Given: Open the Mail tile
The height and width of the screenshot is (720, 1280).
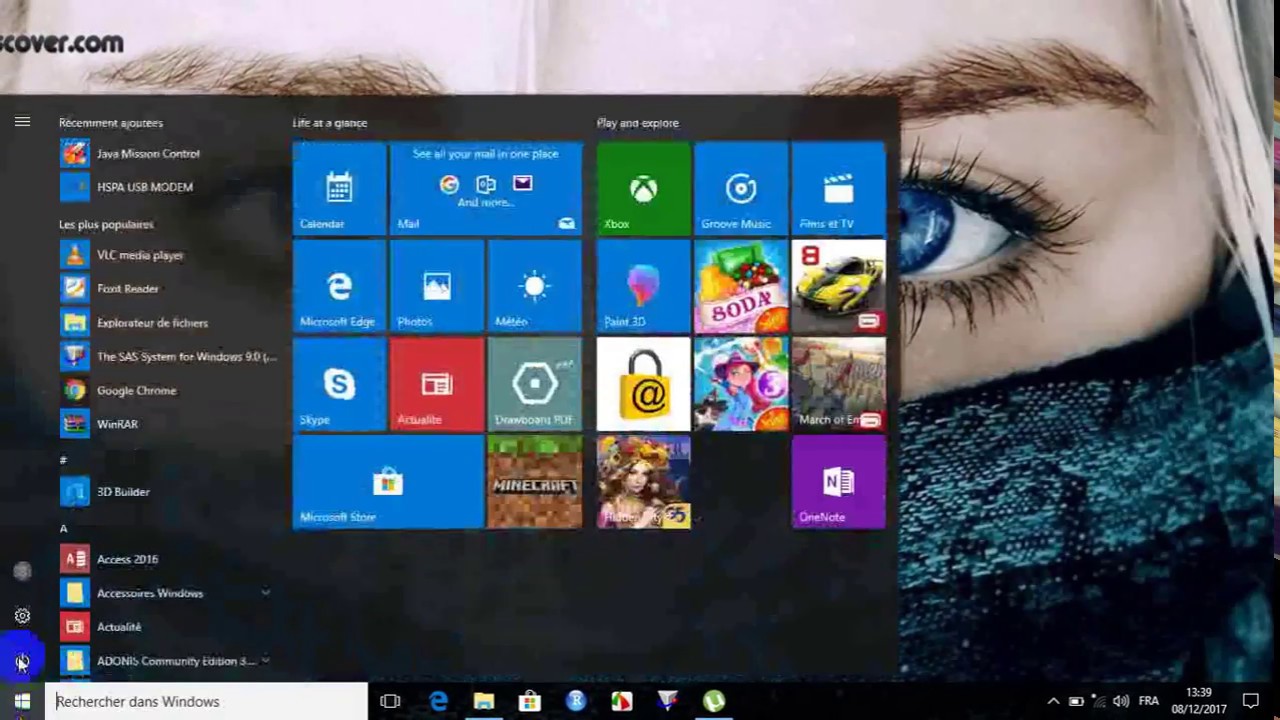Looking at the screenshot, I should 486,189.
